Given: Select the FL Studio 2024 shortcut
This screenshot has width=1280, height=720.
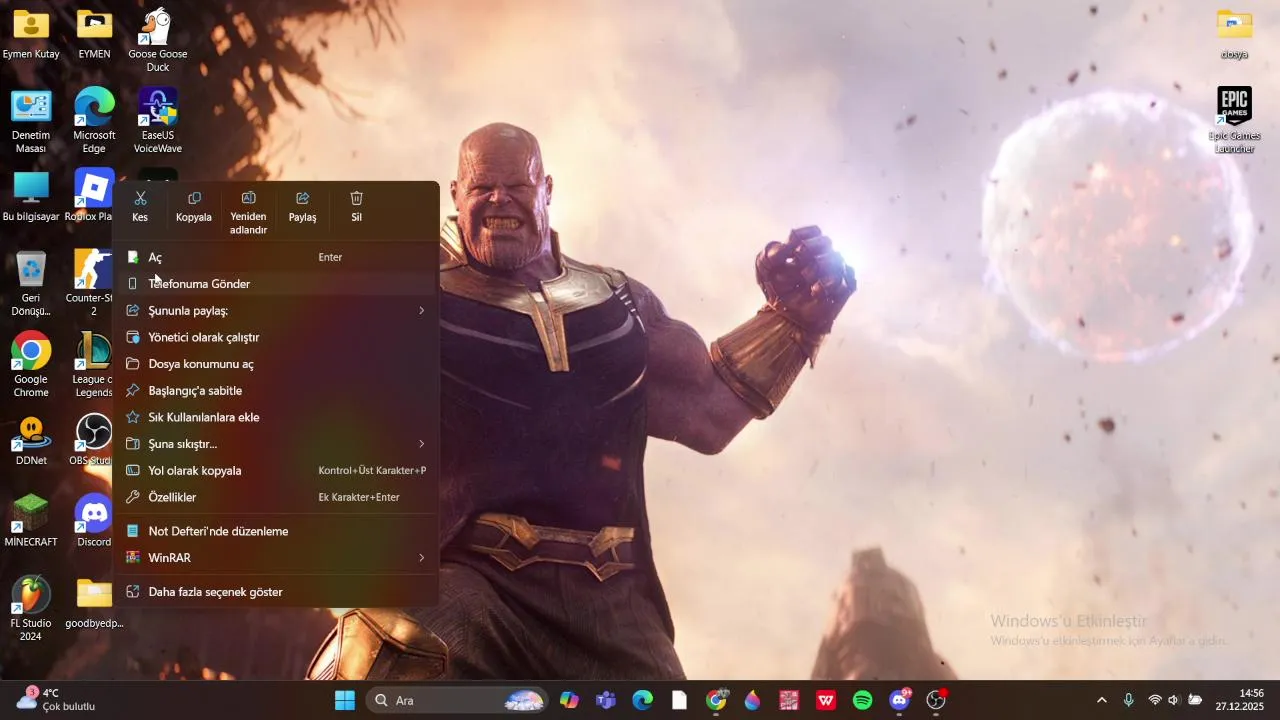Looking at the screenshot, I should coord(31,609).
